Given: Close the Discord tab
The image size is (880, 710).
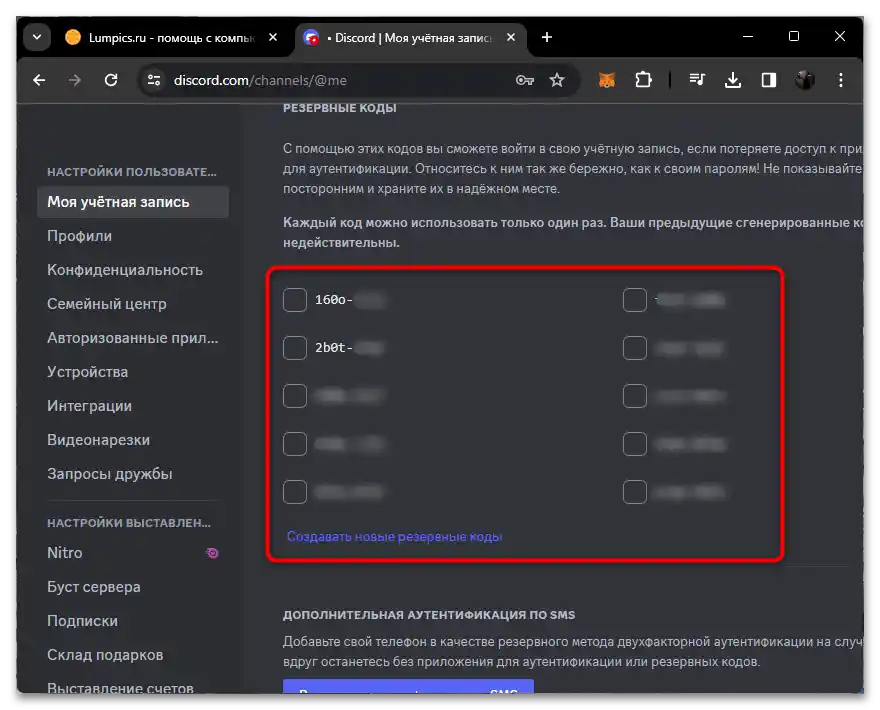Looking at the screenshot, I should pos(511,37).
